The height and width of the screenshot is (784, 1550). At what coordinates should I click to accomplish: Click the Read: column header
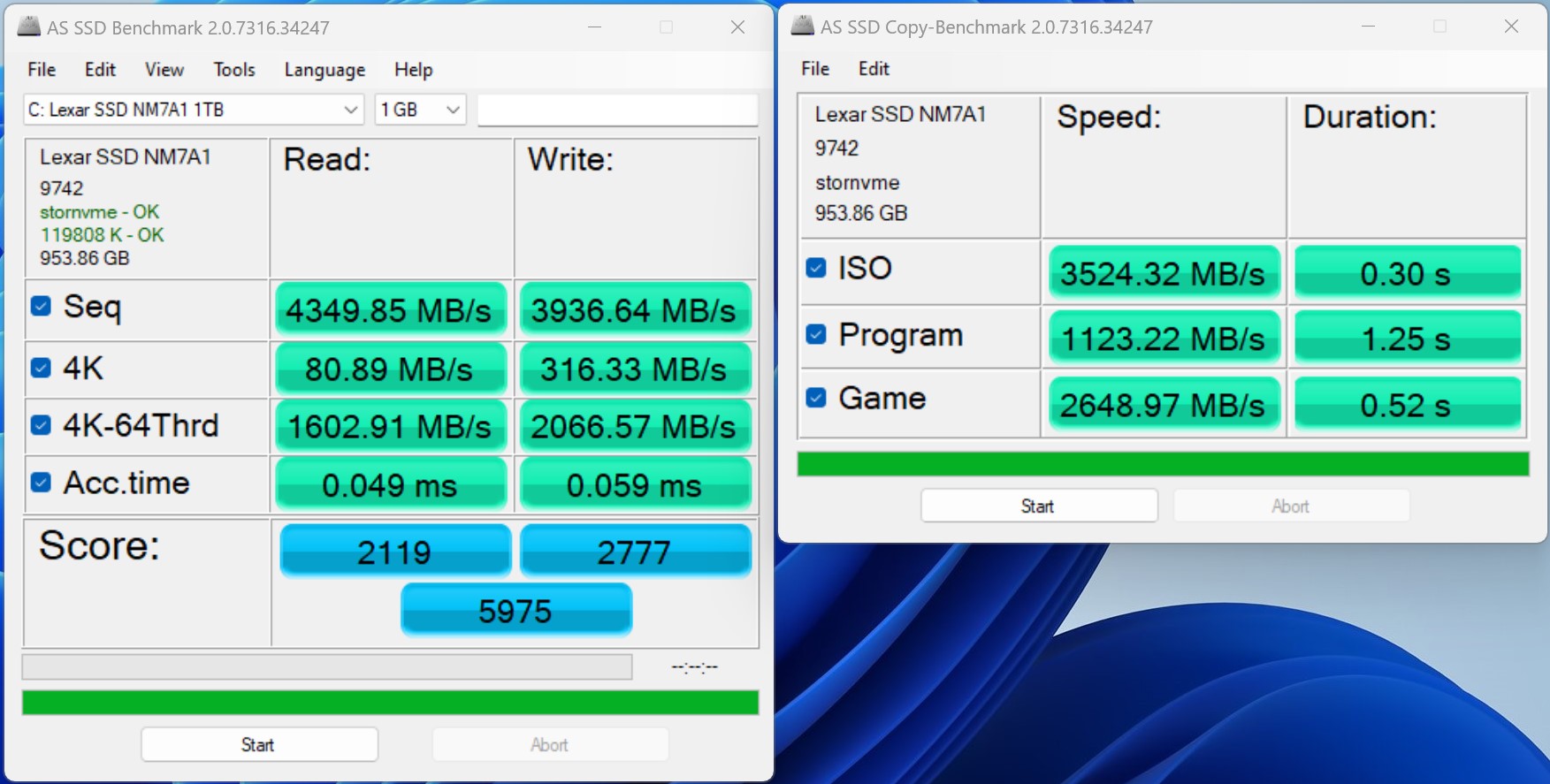326,159
